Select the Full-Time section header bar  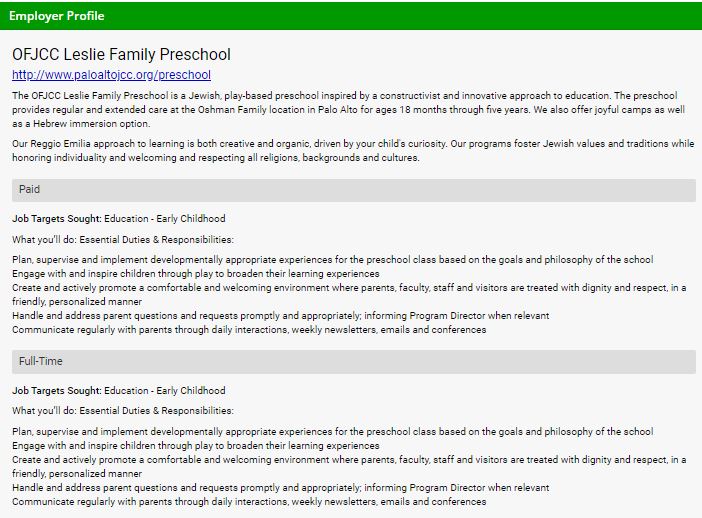pyautogui.click(x=353, y=361)
